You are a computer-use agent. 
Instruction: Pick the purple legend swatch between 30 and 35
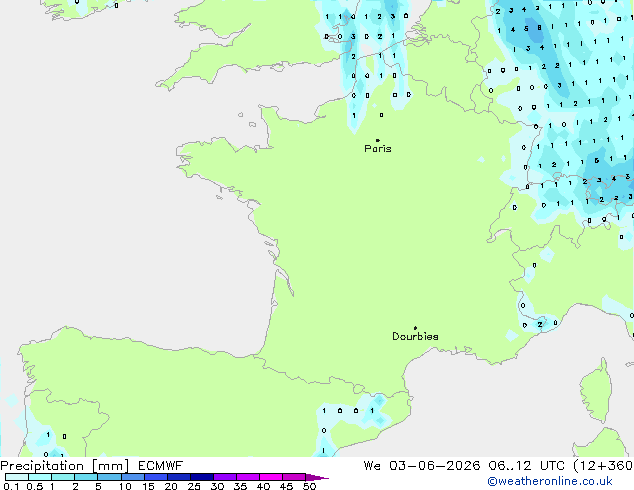click(x=225, y=477)
